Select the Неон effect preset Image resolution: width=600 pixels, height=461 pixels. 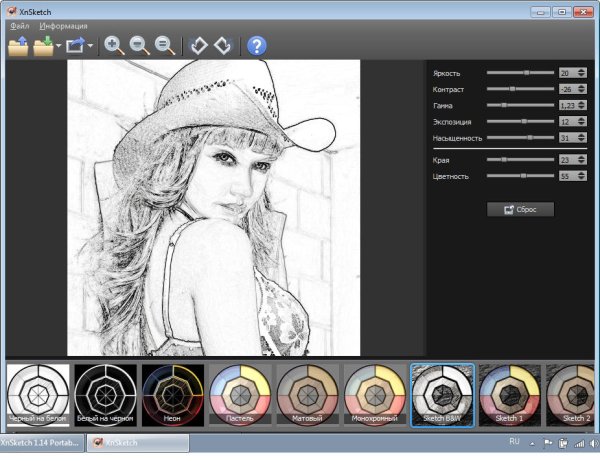coord(173,394)
